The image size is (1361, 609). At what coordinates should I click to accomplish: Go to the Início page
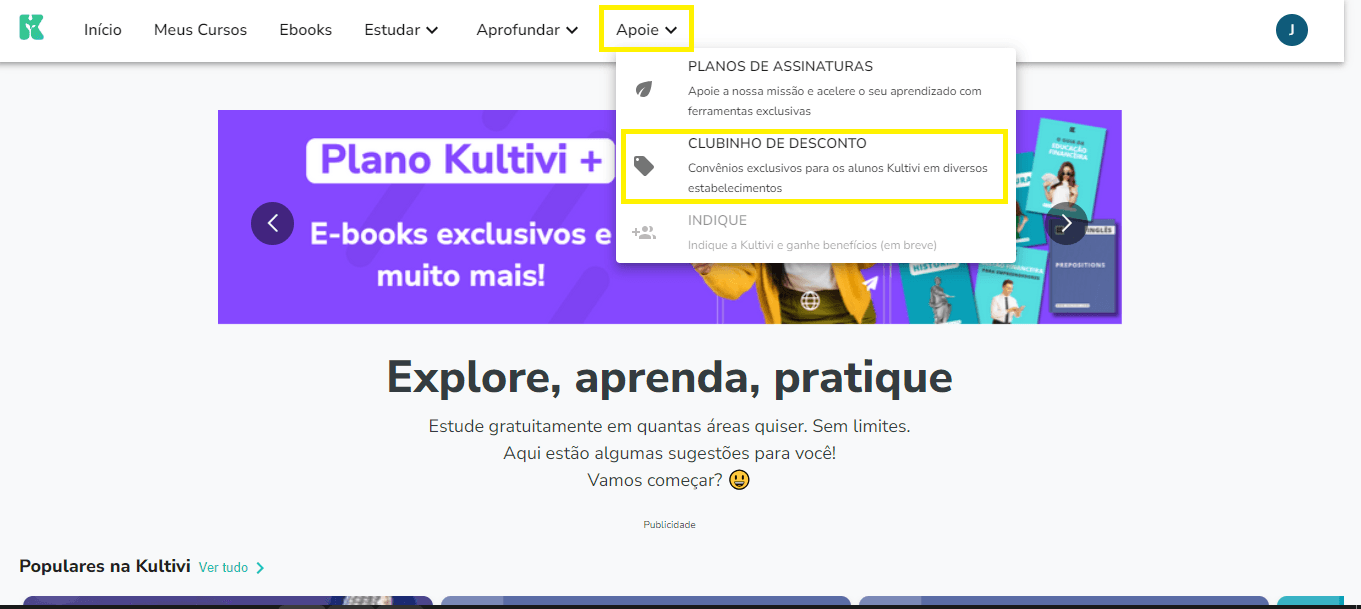(x=103, y=30)
